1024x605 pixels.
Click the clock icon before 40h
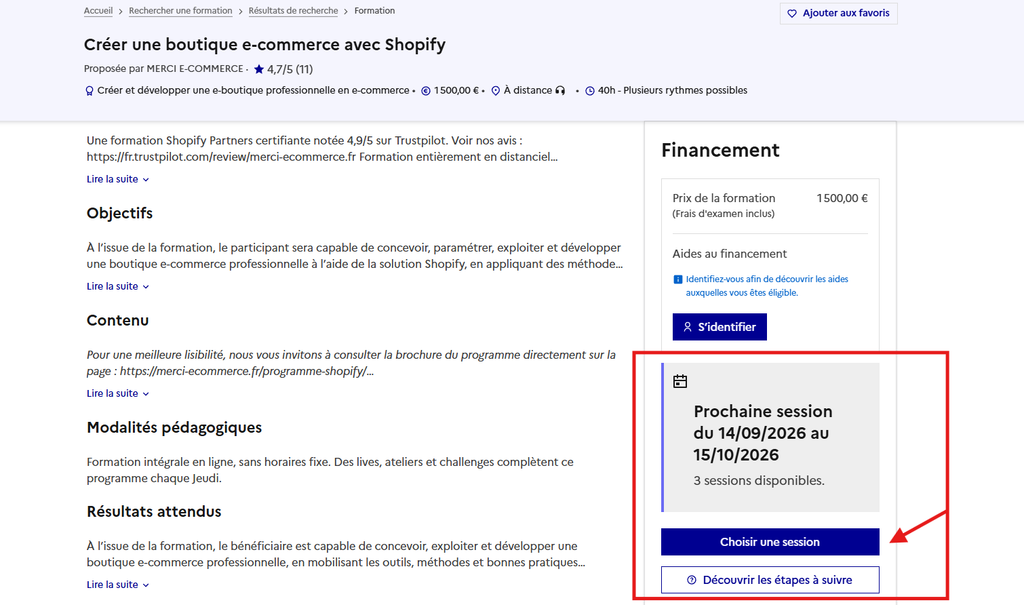click(x=590, y=91)
